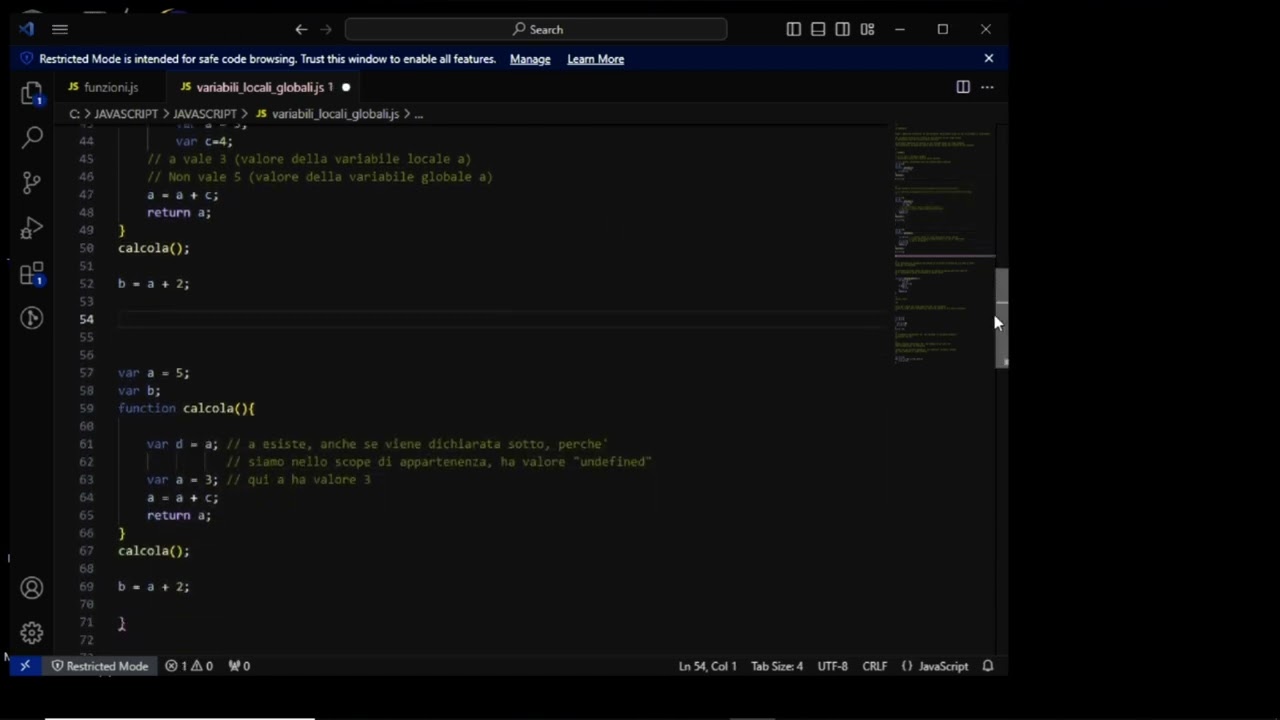This screenshot has height=720, width=1280.
Task: Click the remote window indicator in status bar
Action: pyautogui.click(x=25, y=666)
